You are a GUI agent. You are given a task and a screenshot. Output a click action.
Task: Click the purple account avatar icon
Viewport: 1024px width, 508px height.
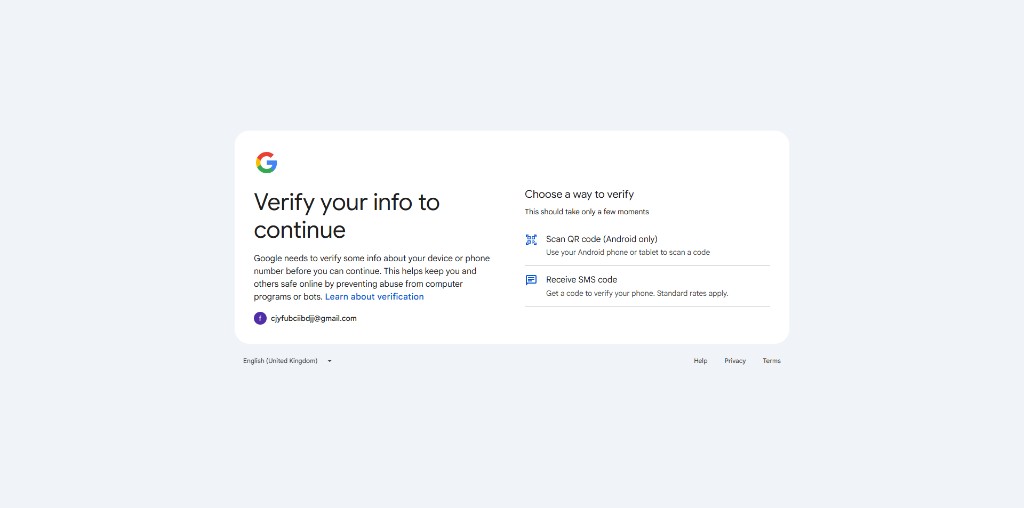pos(260,318)
